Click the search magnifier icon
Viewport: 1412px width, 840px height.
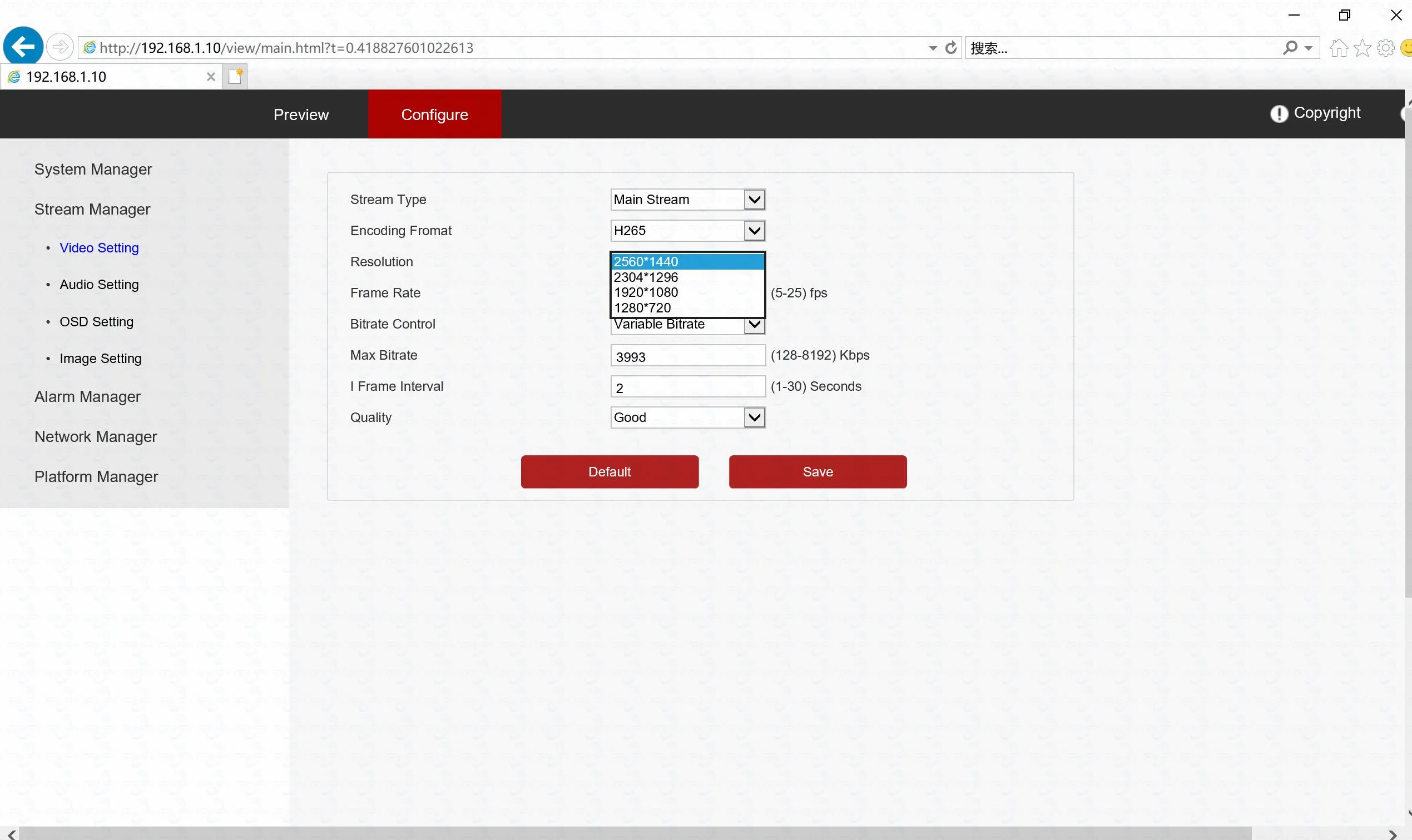point(1290,48)
